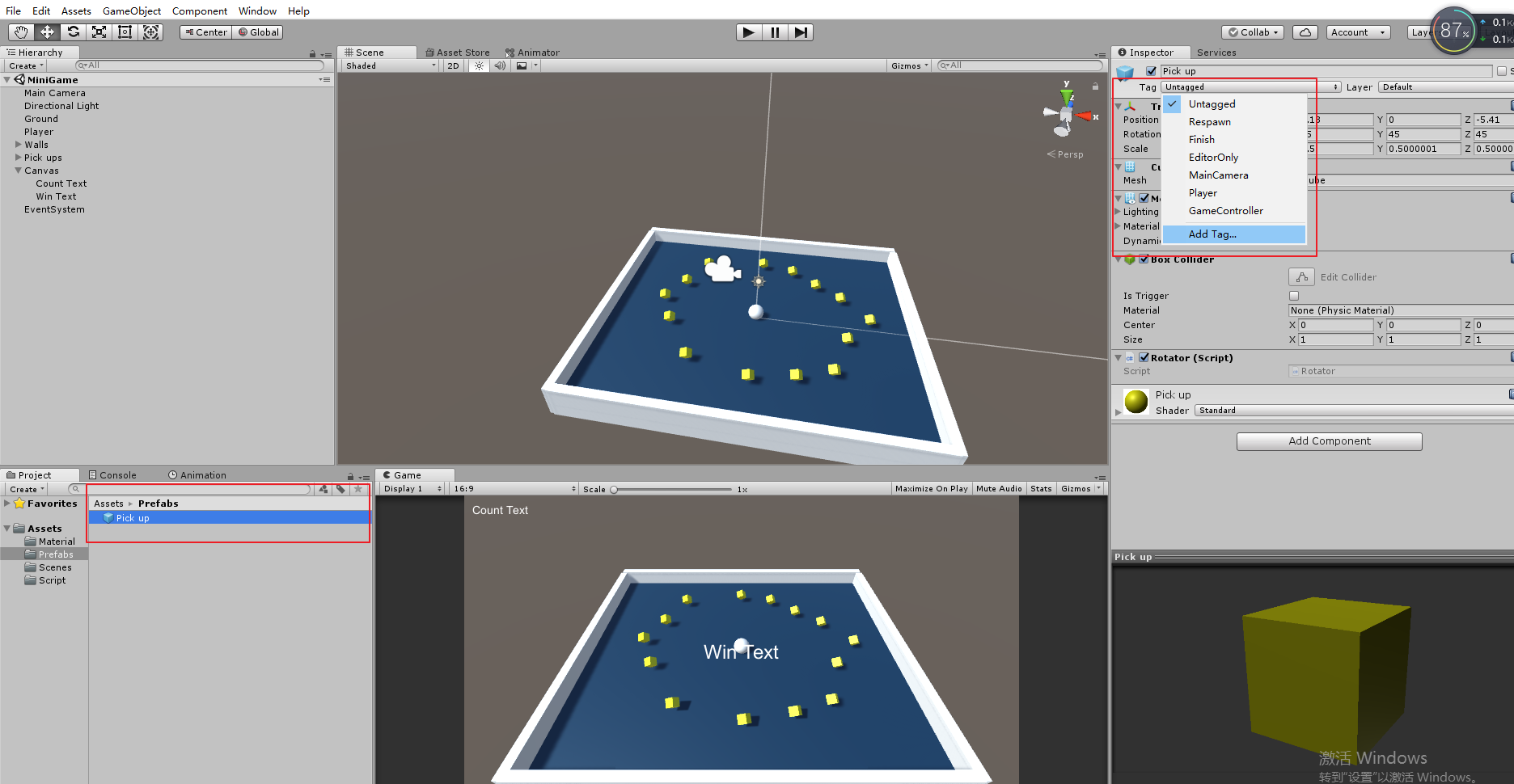Open the Scripts folder in Assets
This screenshot has width=1514, height=784.
click(52, 580)
